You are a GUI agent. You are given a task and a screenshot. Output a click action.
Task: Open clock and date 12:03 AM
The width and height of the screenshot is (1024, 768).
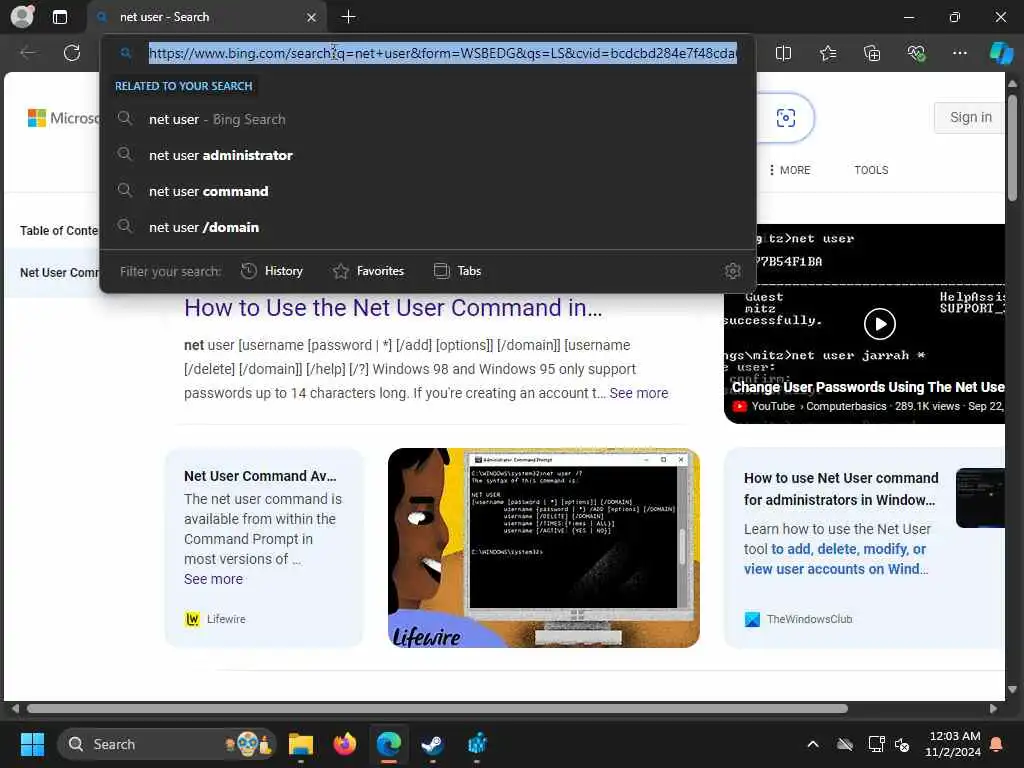tap(953, 744)
